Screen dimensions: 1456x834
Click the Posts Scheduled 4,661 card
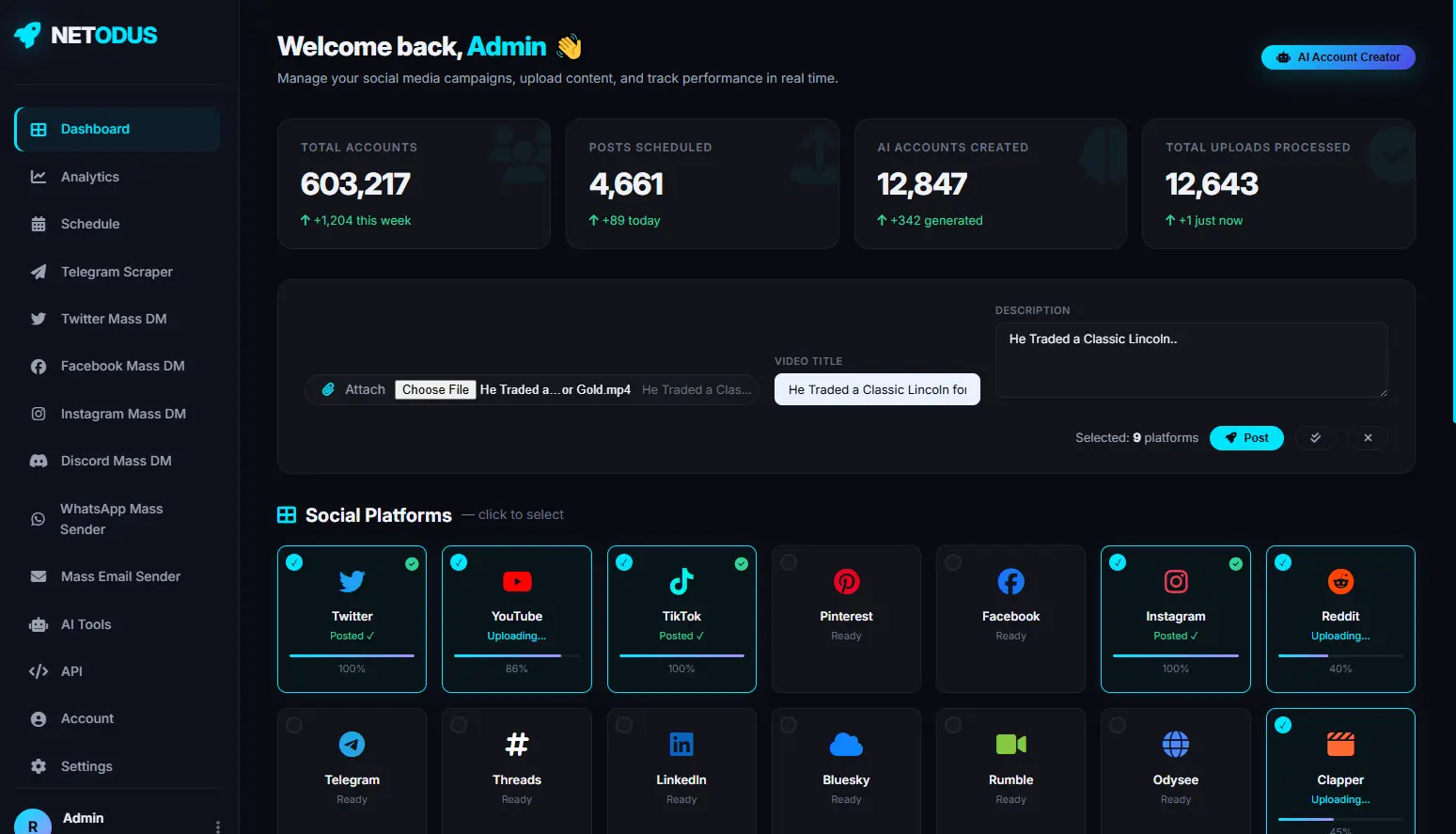pyautogui.click(x=702, y=183)
